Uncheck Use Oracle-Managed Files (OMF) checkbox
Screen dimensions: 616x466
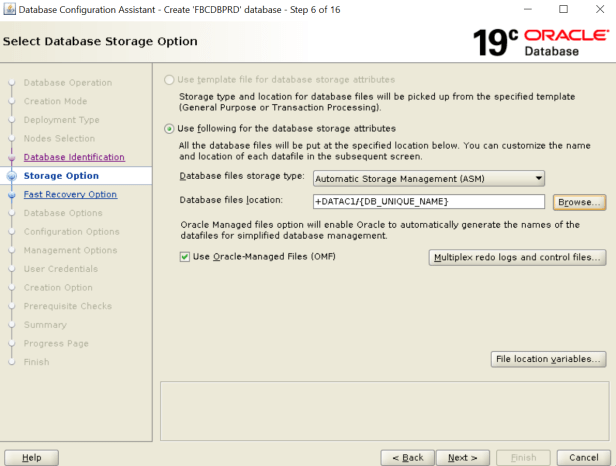pyautogui.click(x=184, y=257)
